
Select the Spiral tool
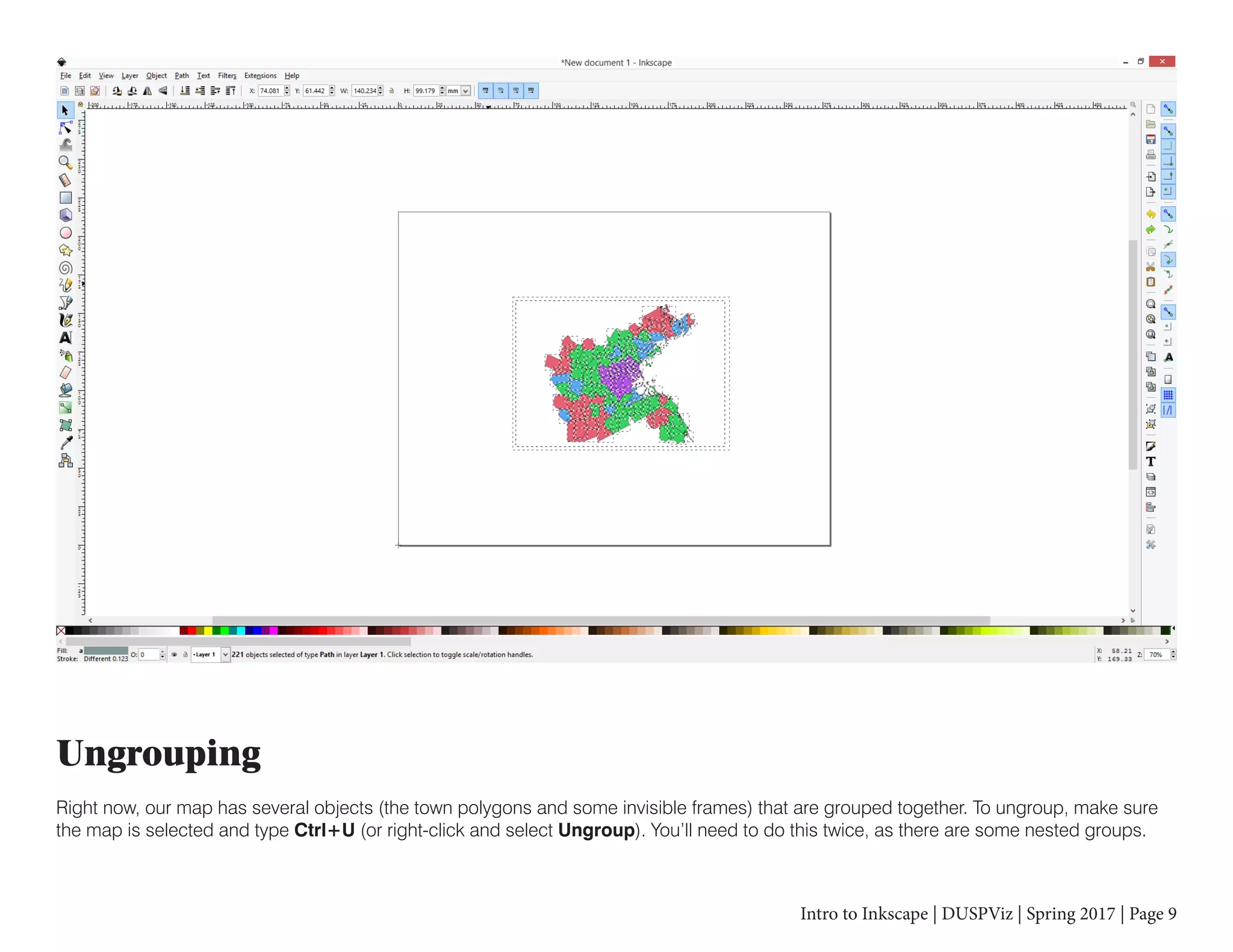tap(65, 267)
